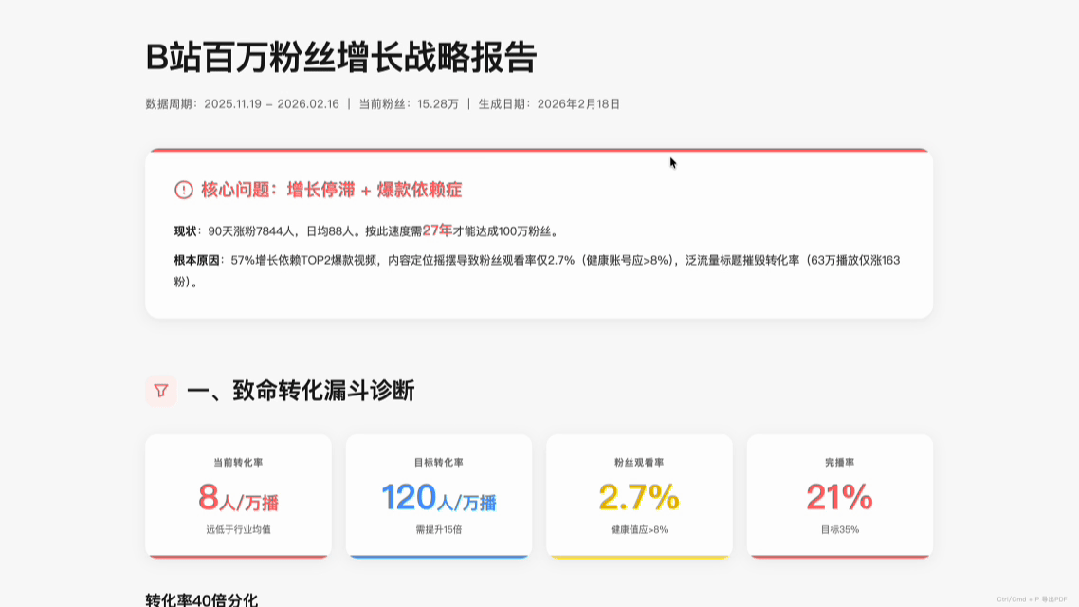Click the 现状 line about 90天涨粉7844人
Screen dimensions: 1079x607
(x=366, y=231)
